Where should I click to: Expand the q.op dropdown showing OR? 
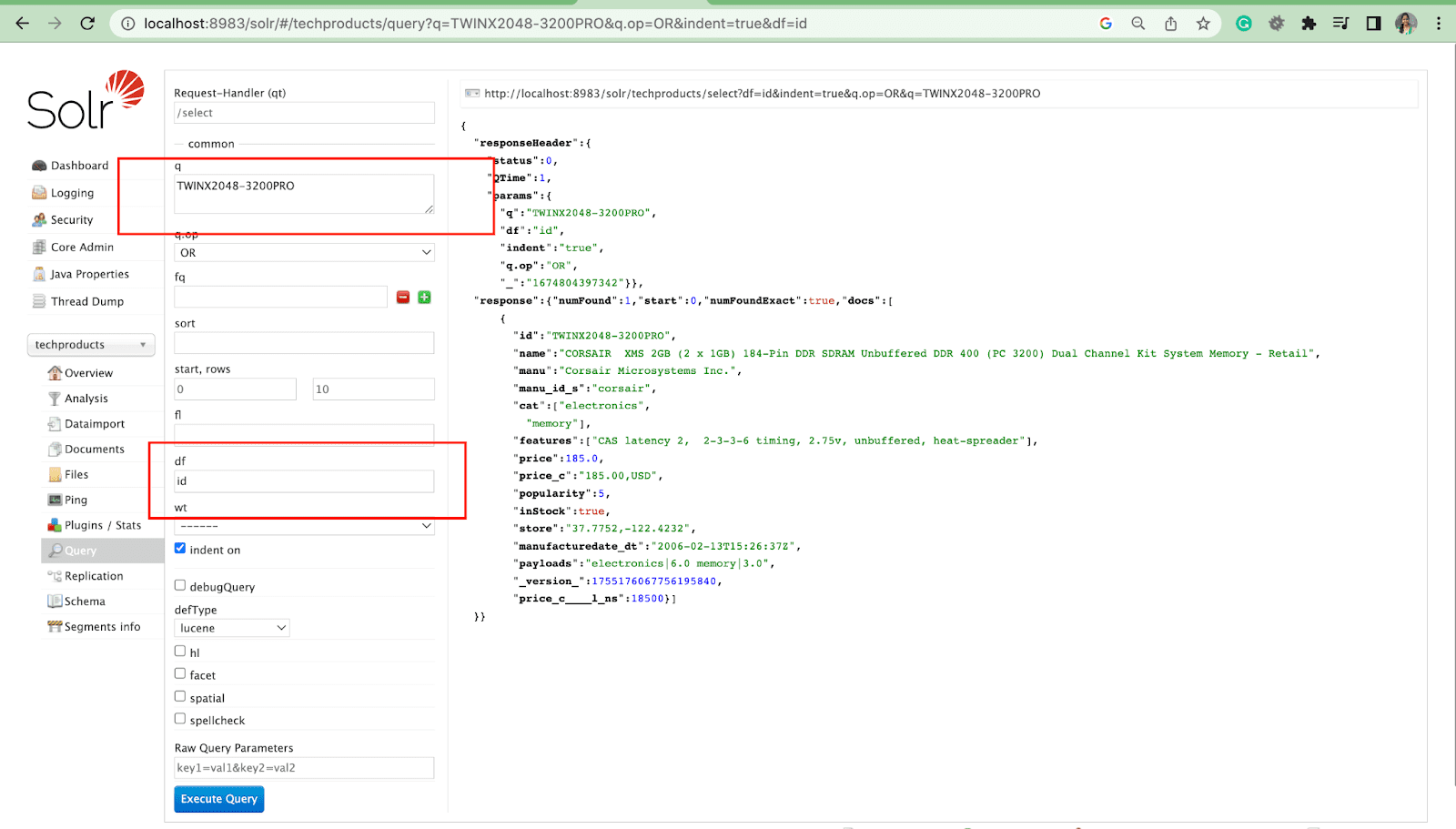(x=304, y=253)
